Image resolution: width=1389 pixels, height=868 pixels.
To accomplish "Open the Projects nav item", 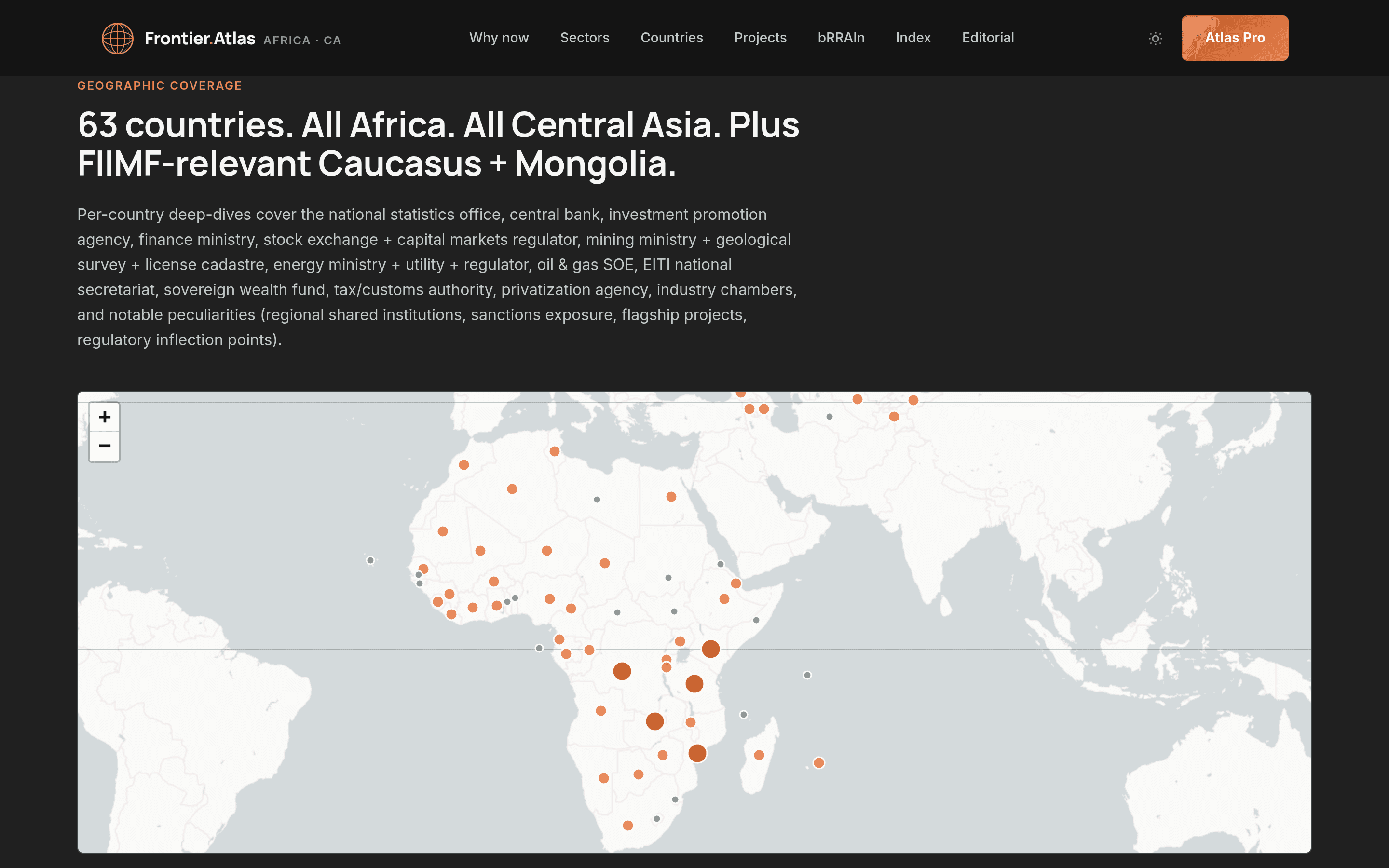I will pyautogui.click(x=760, y=38).
